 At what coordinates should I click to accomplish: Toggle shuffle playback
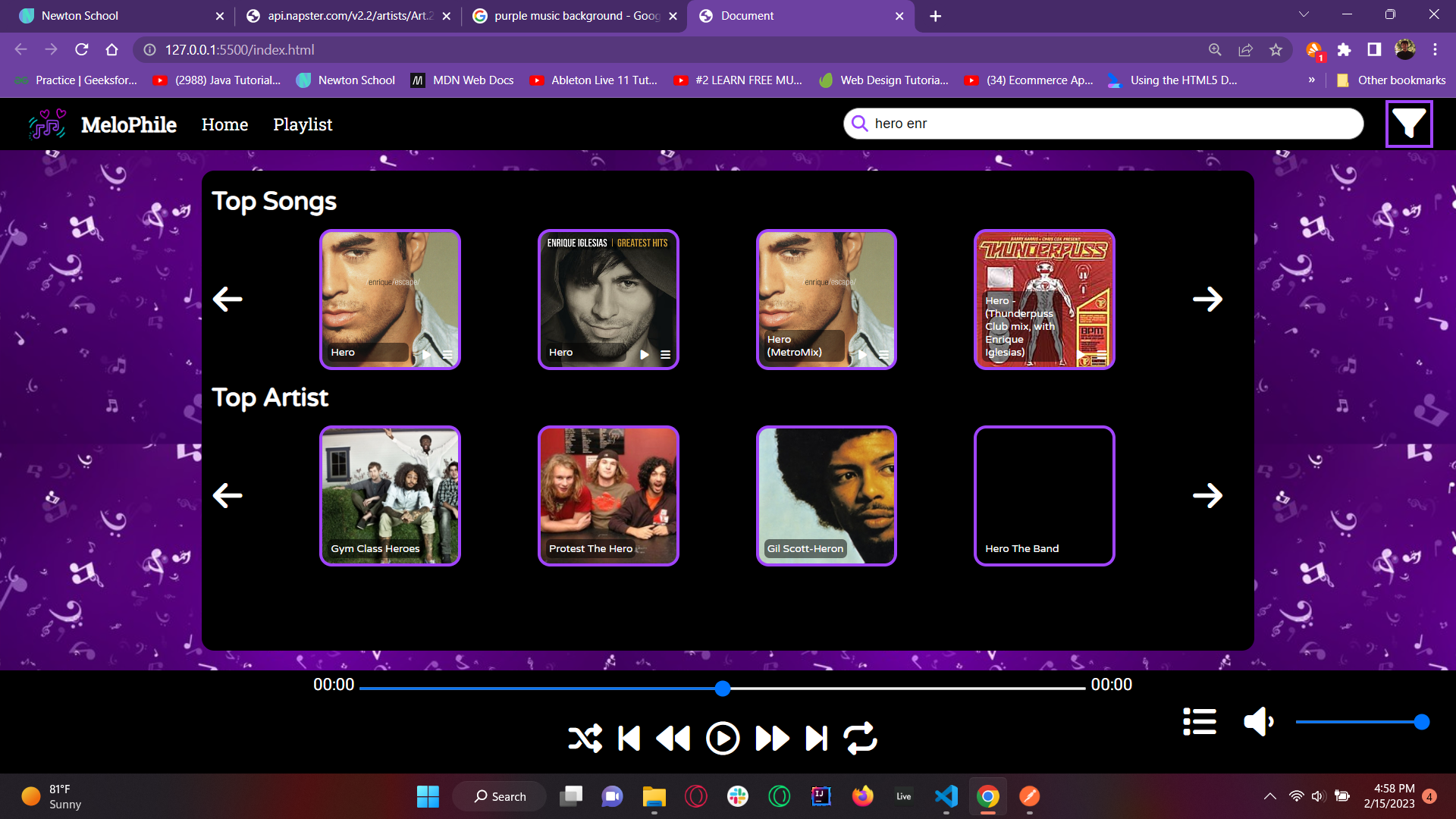click(x=585, y=738)
